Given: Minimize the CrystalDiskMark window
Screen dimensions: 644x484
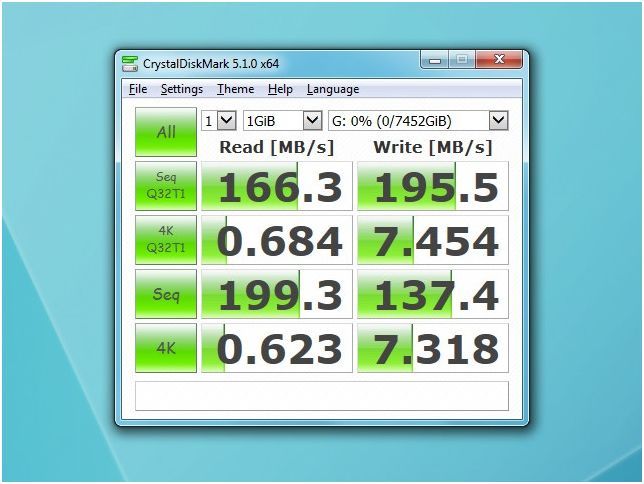Looking at the screenshot, I should pyautogui.click(x=435, y=60).
